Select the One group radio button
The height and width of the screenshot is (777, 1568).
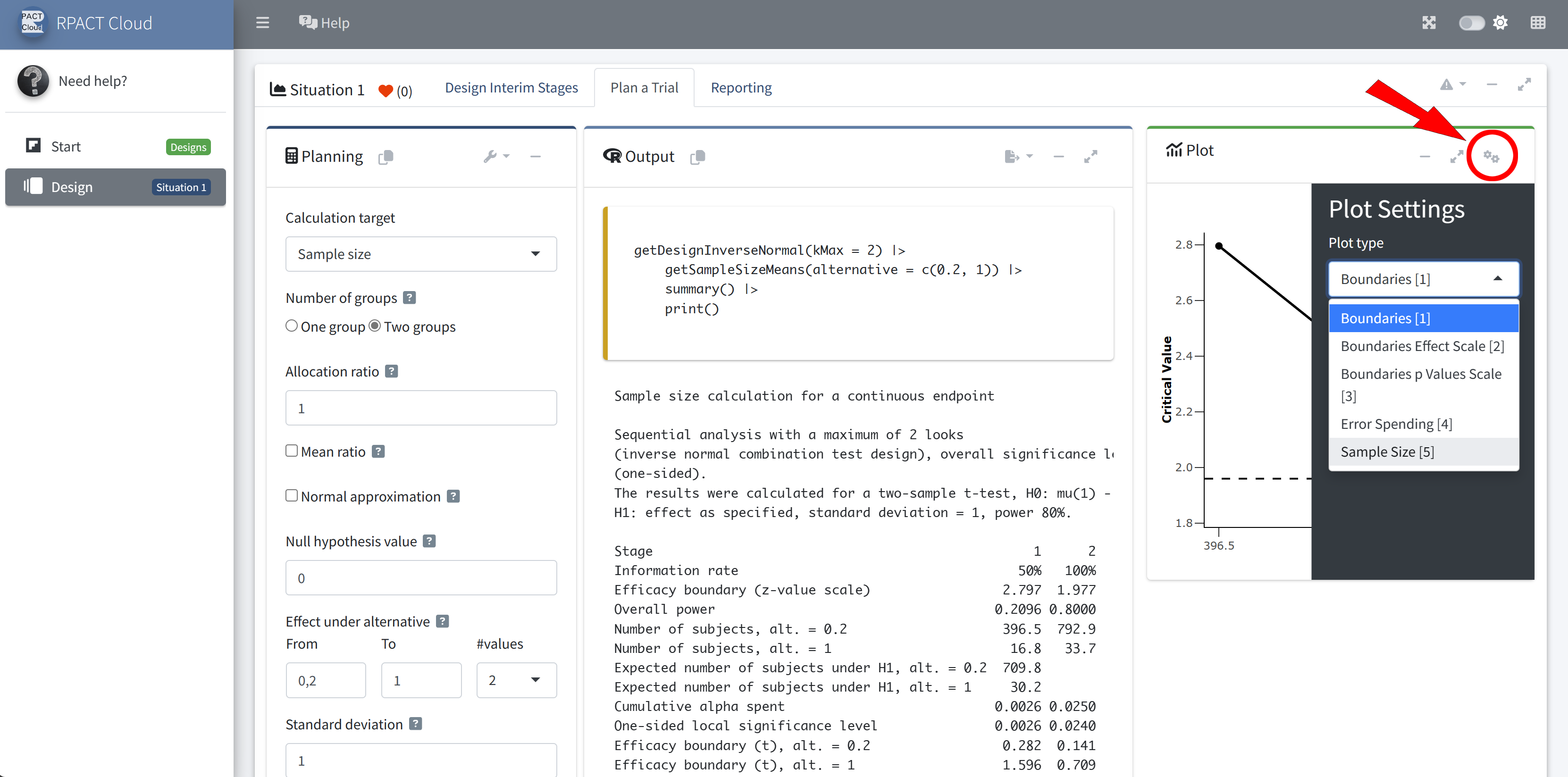(292, 326)
